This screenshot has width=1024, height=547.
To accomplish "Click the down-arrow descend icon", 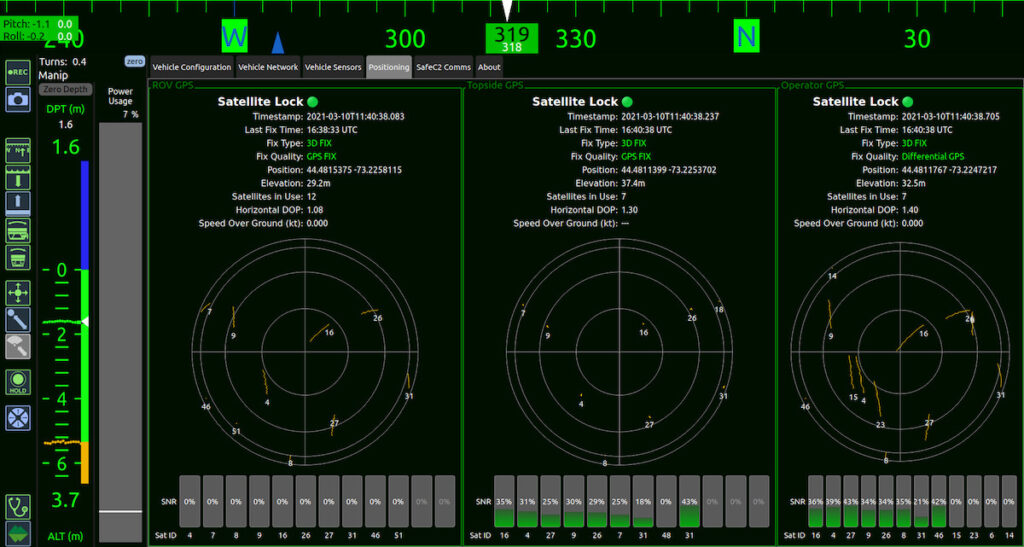I will (18, 176).
